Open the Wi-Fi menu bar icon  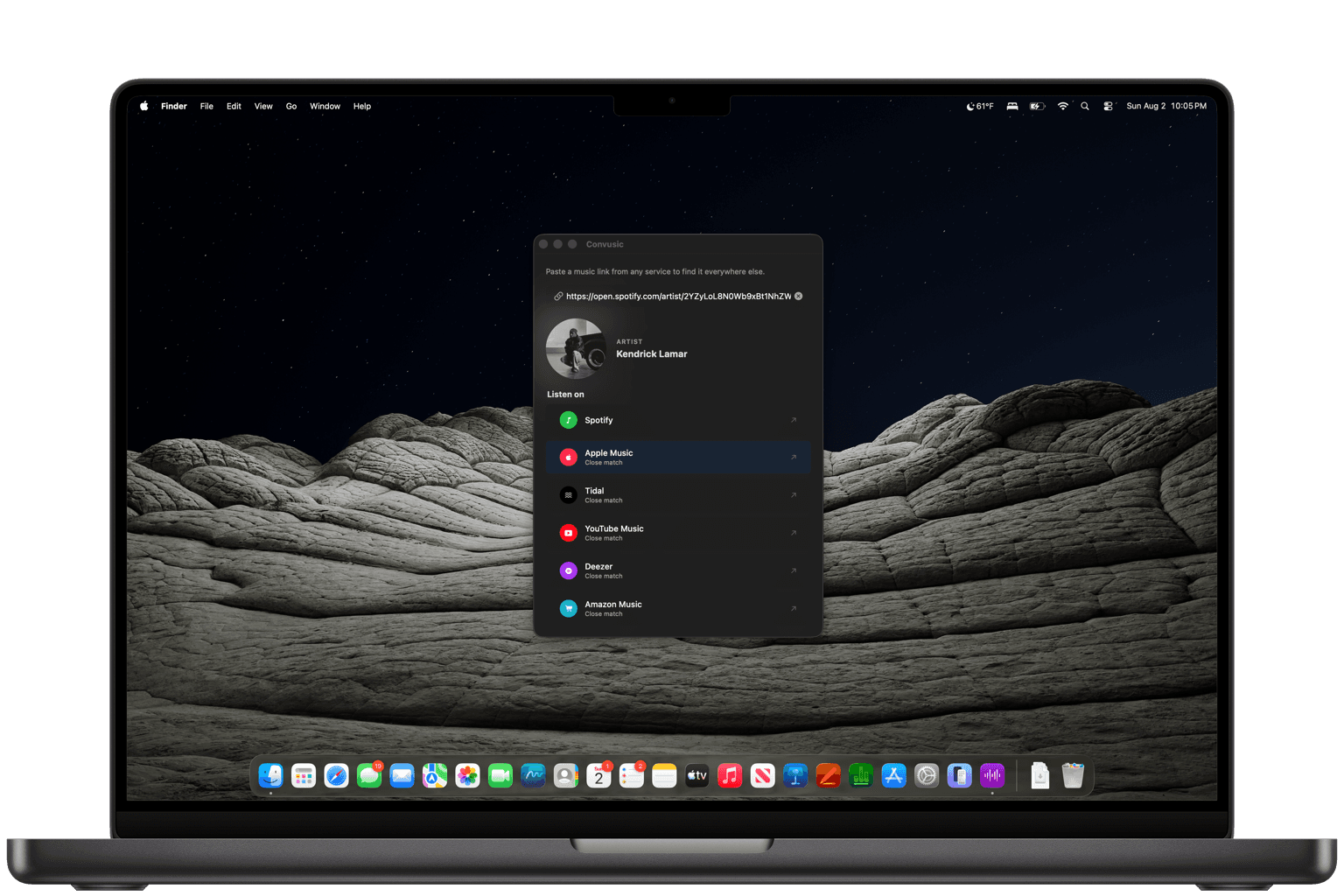pyautogui.click(x=1062, y=106)
